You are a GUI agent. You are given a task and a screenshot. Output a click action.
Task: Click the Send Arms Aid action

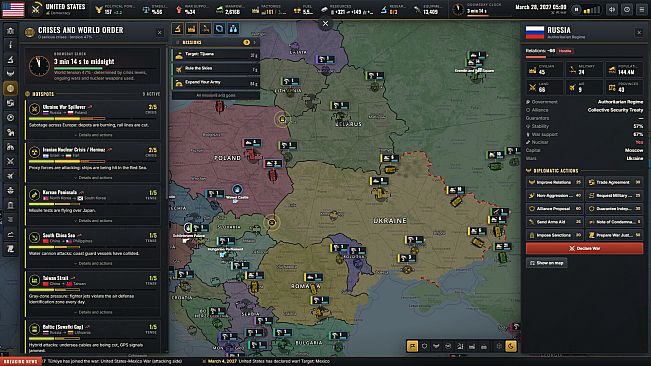point(555,222)
